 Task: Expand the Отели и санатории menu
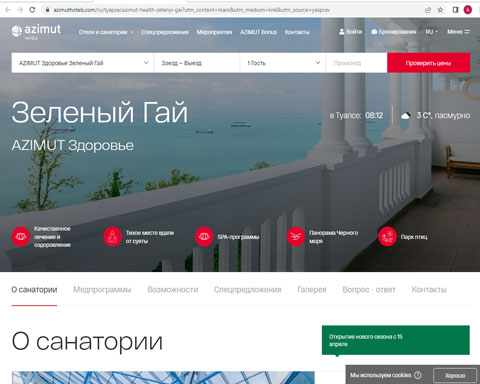[106, 32]
